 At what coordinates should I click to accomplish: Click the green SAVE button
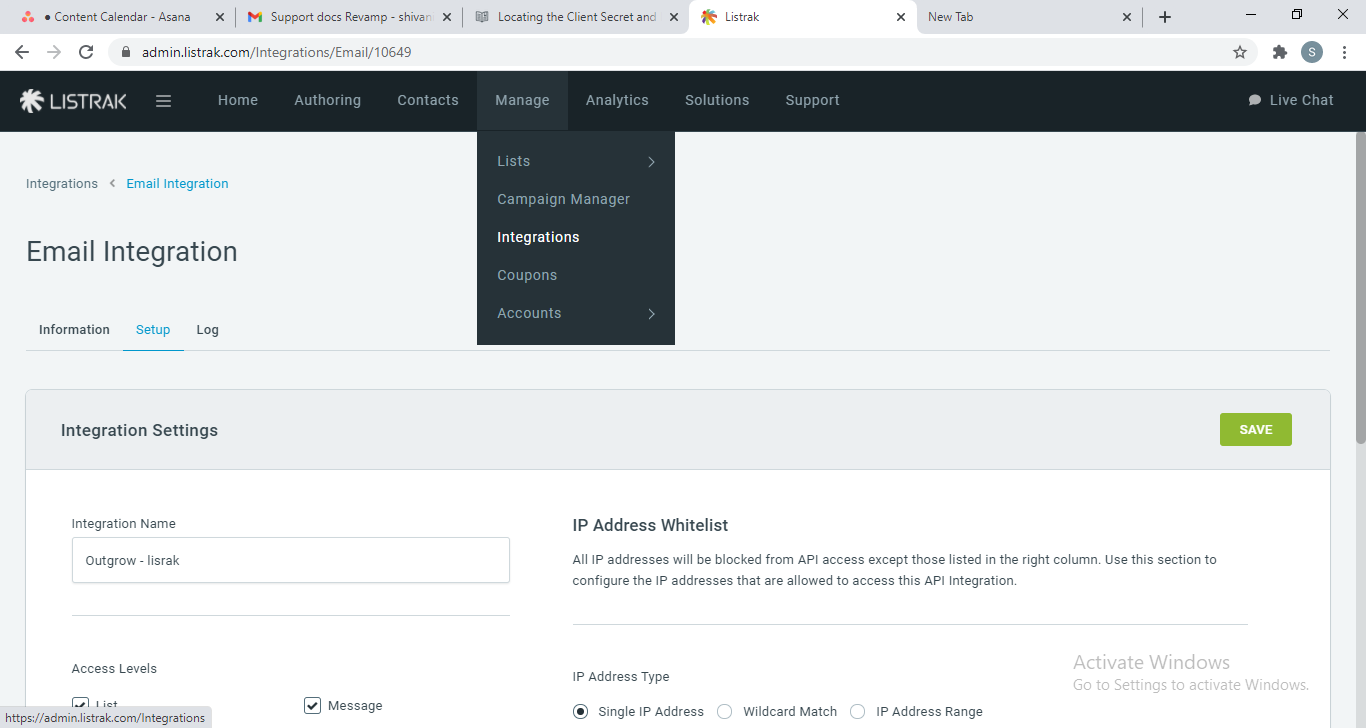pyautogui.click(x=1255, y=430)
